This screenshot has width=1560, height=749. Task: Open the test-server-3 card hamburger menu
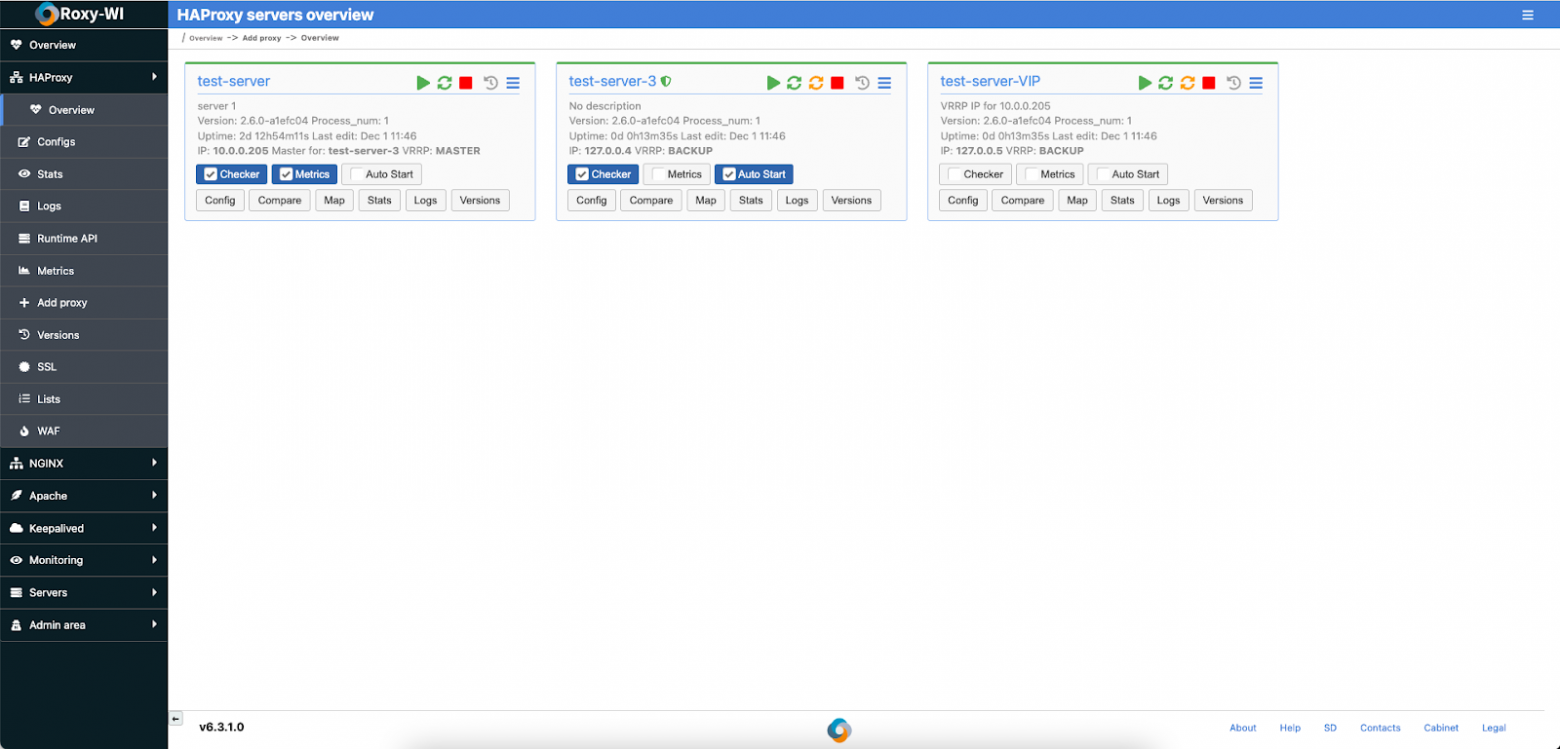click(x=884, y=83)
